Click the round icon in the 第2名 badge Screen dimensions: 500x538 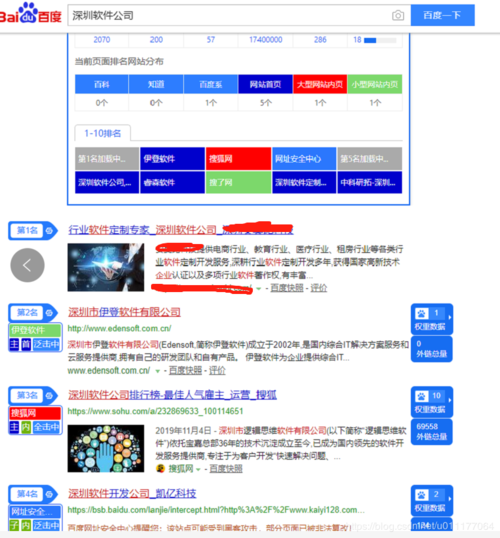click(49, 313)
